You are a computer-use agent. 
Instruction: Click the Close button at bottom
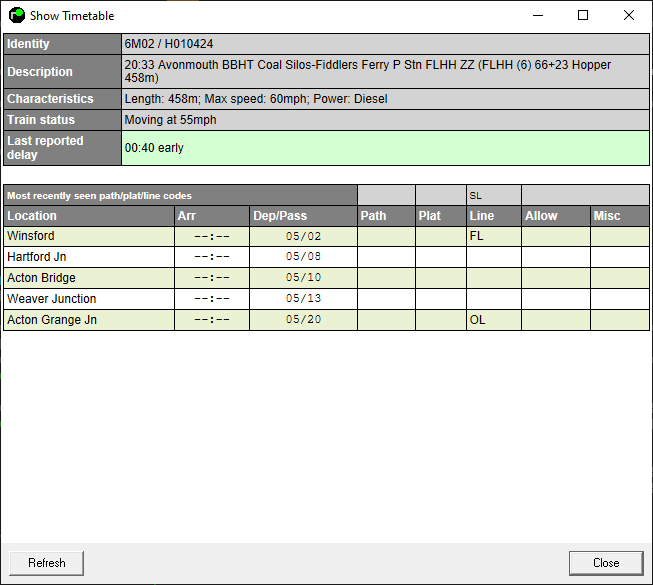[x=605, y=563]
